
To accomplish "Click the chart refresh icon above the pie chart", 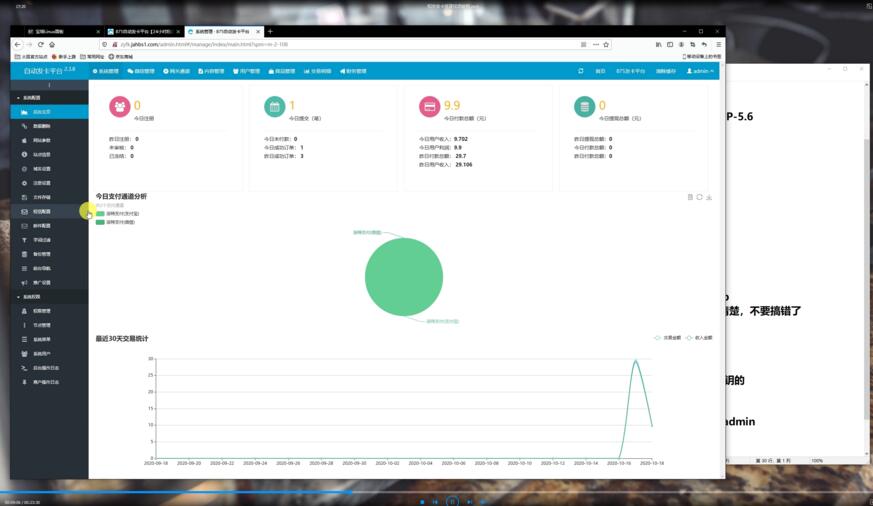I will (699, 197).
